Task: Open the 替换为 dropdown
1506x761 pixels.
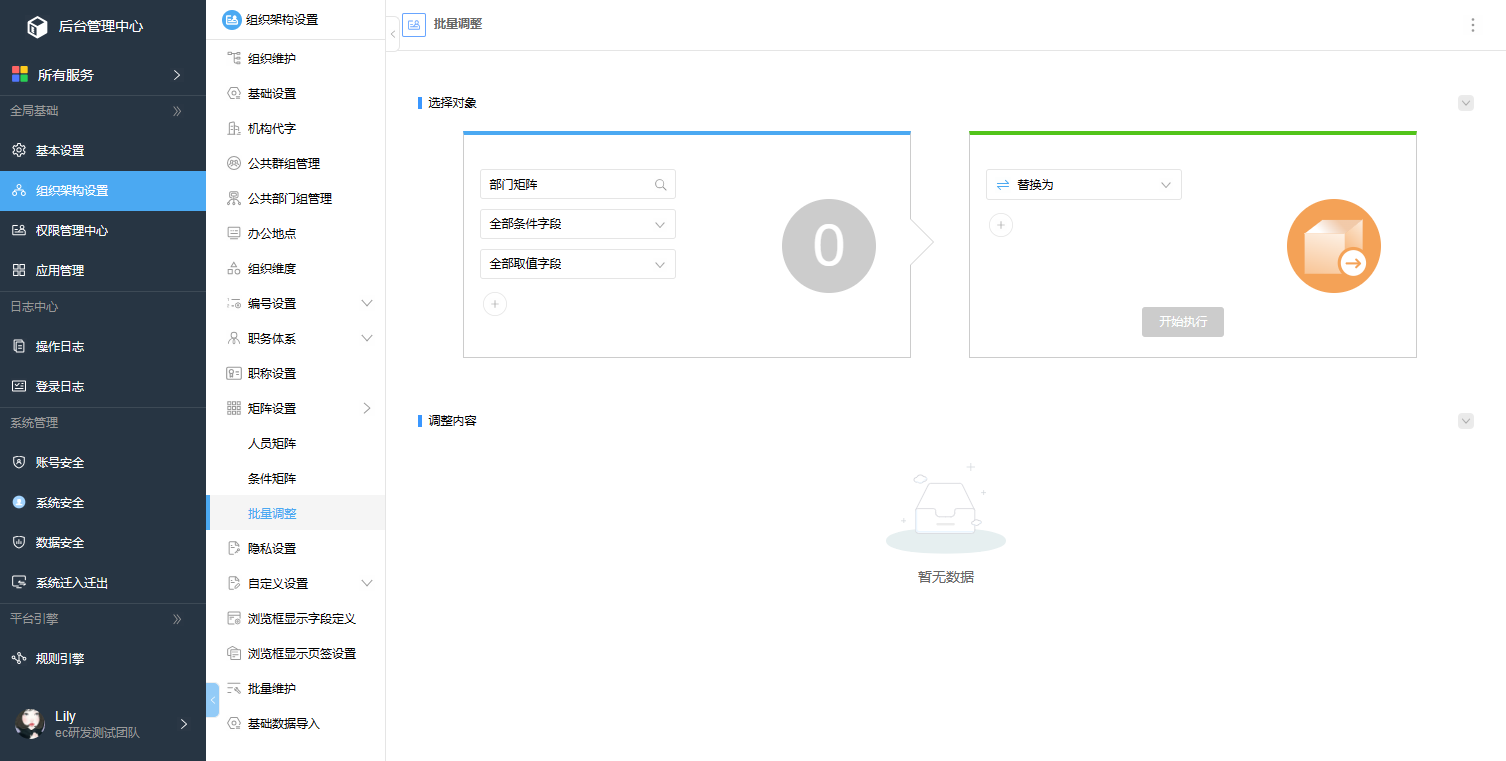Action: tap(1084, 185)
